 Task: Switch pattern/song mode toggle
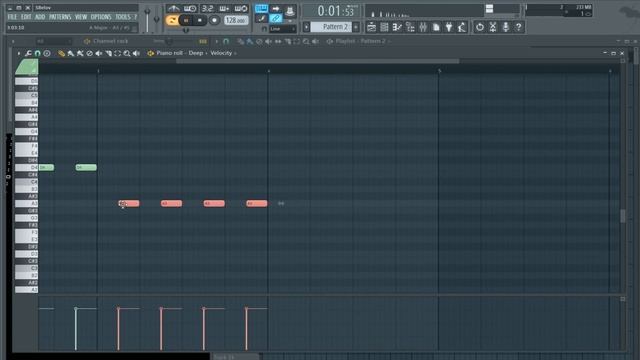point(172,20)
